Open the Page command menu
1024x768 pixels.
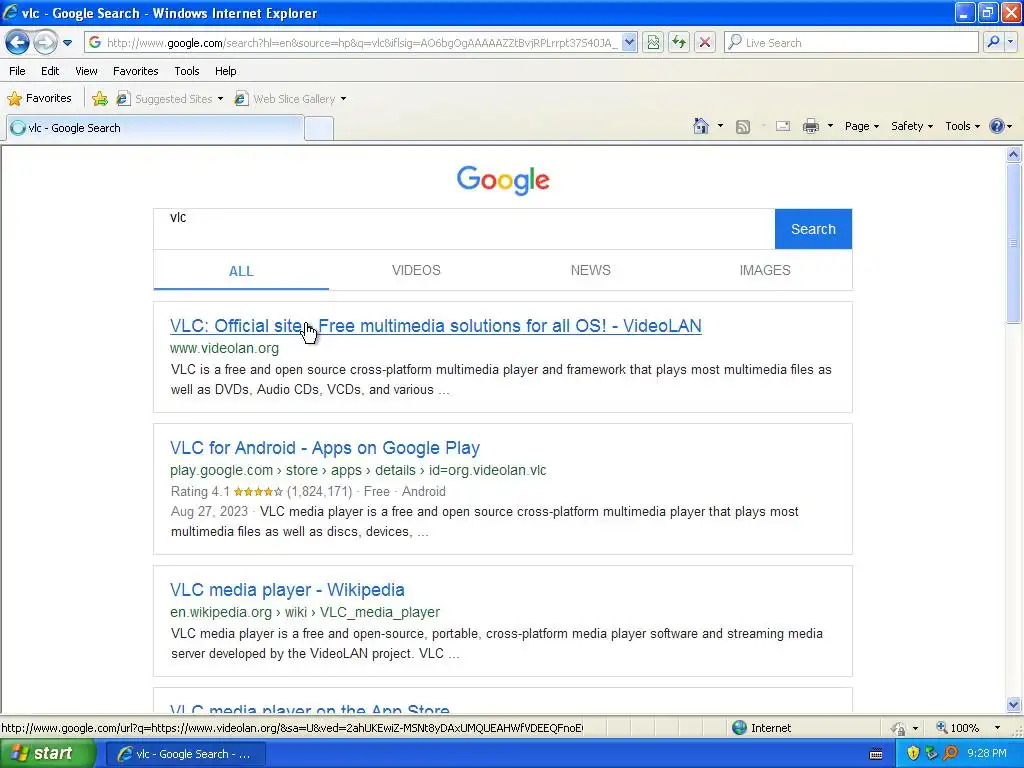(x=861, y=126)
